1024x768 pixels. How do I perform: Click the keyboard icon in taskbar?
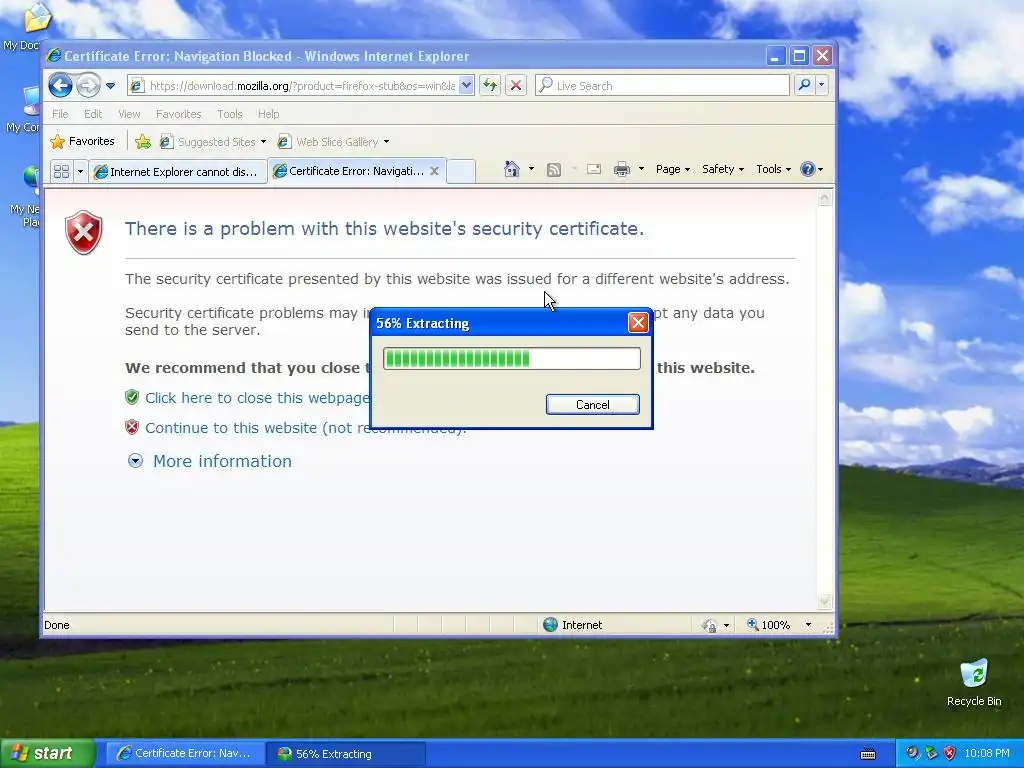point(868,754)
